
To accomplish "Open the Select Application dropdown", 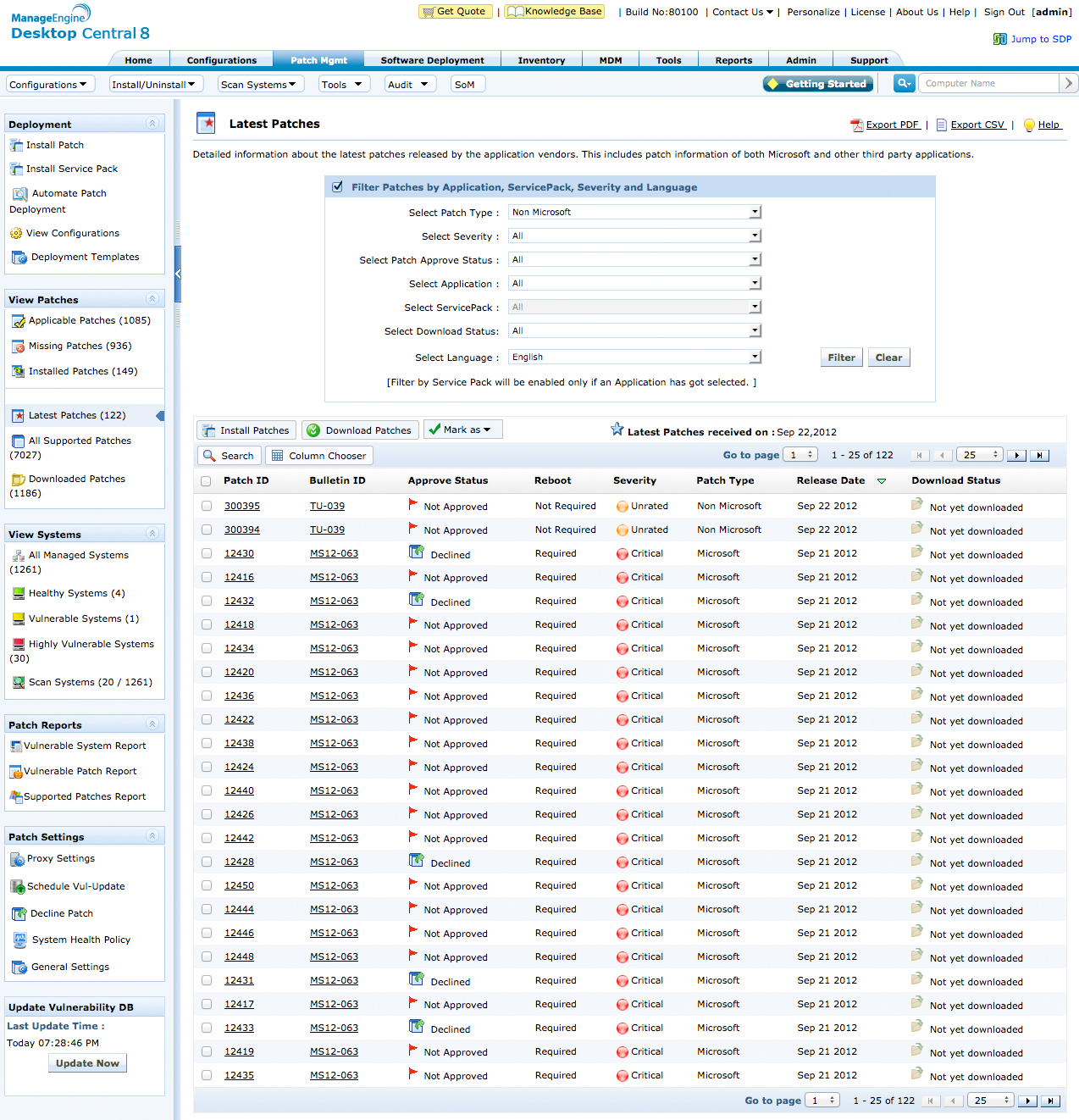I will (635, 283).
